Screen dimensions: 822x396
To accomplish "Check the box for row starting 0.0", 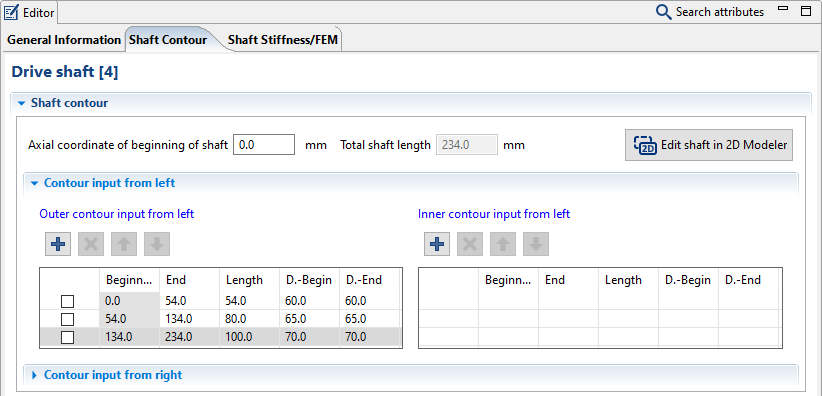I will tap(68, 302).
